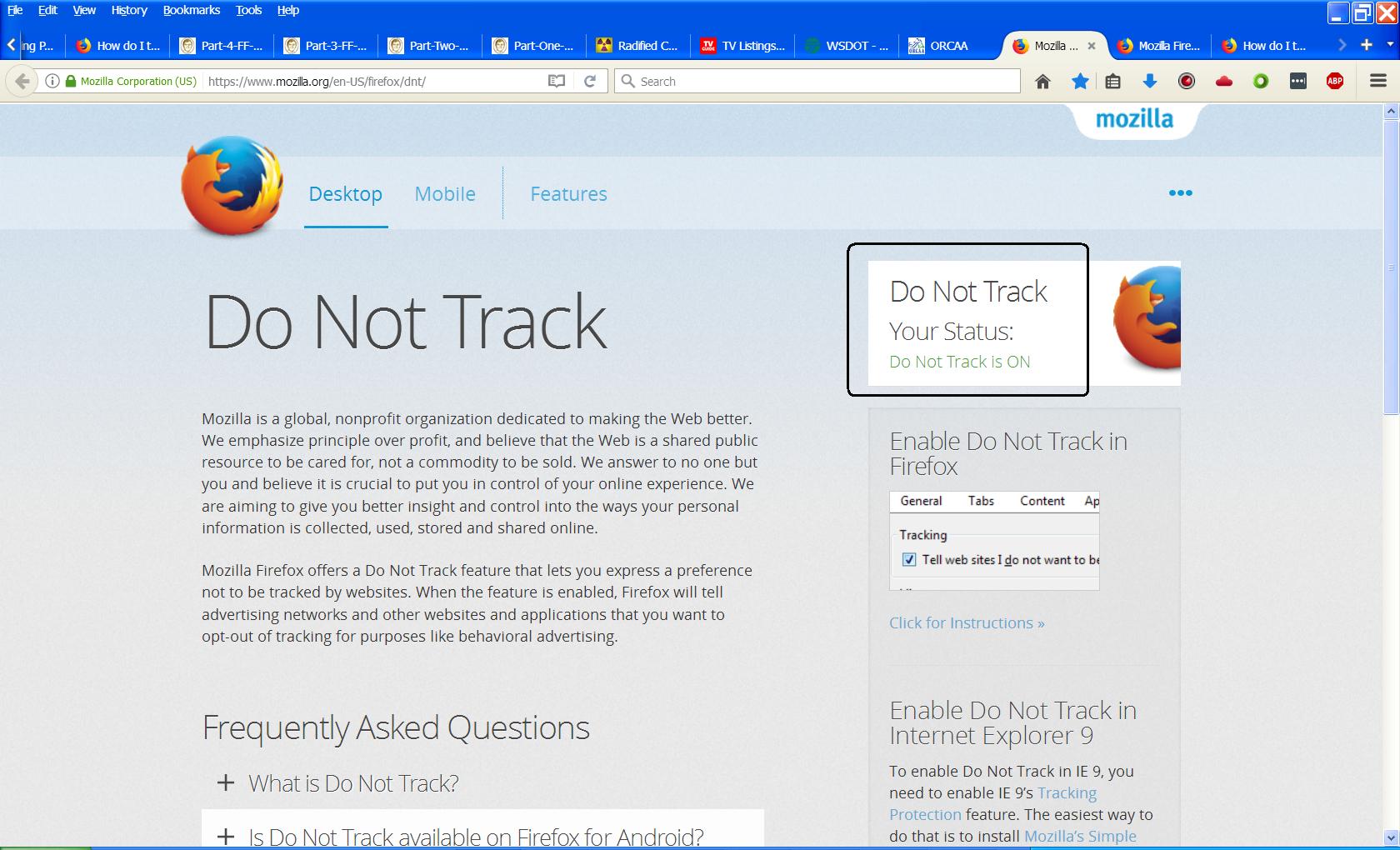Click the vertical scrollbar thumb
The height and width of the screenshot is (850, 1400).
coord(1390,267)
